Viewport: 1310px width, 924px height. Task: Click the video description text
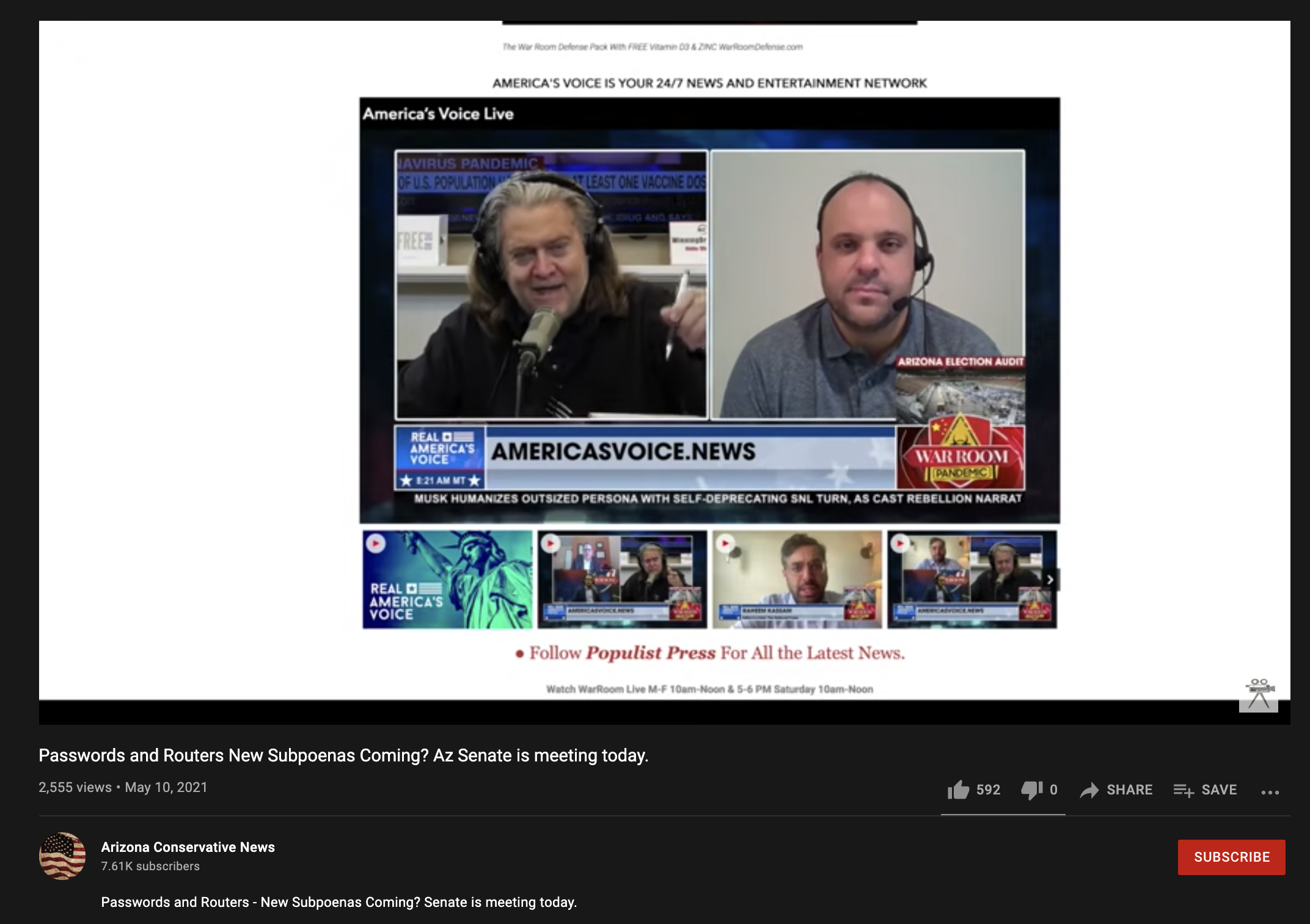(339, 901)
